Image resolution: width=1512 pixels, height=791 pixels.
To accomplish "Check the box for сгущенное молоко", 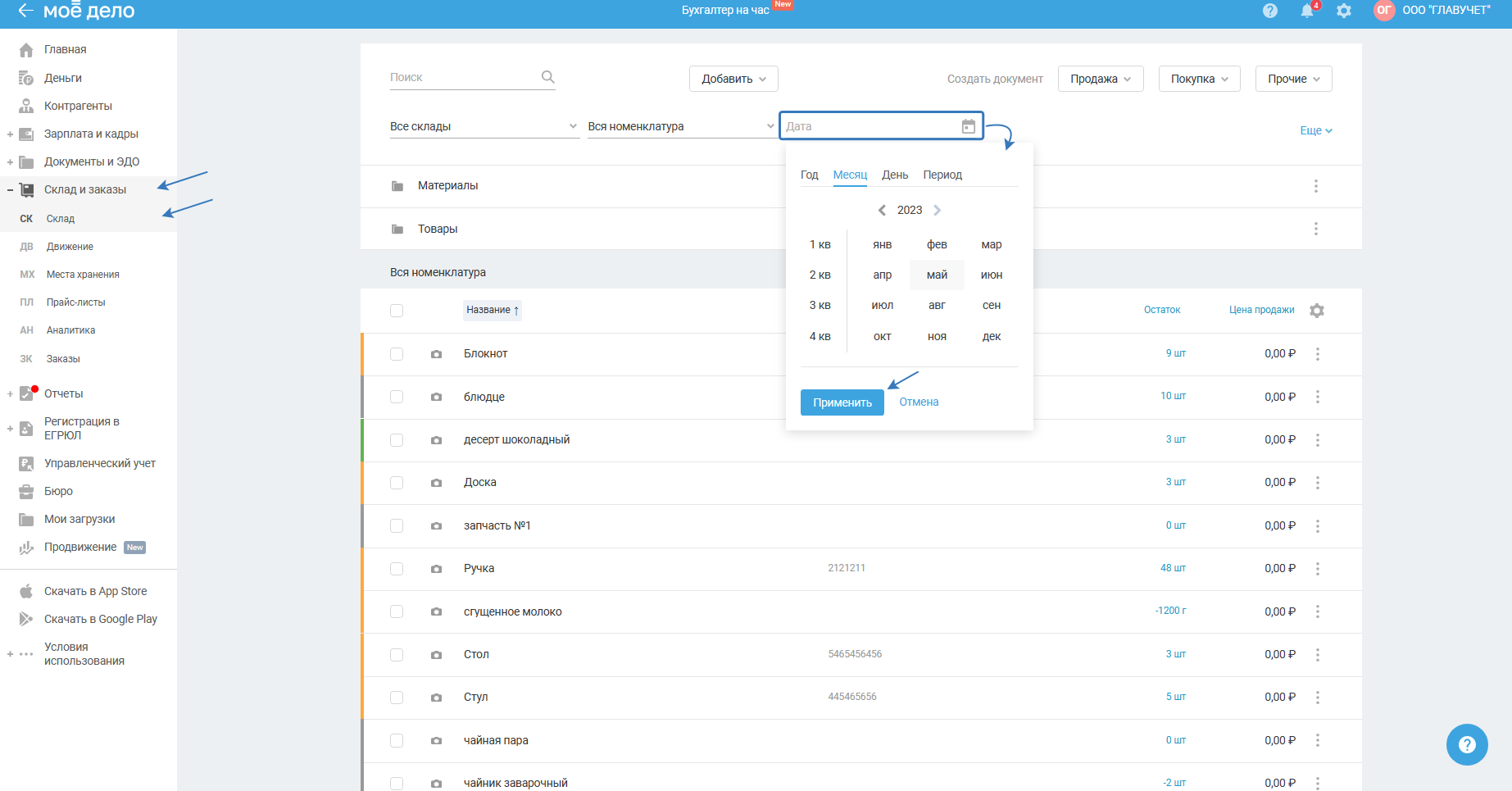I will pyautogui.click(x=397, y=611).
